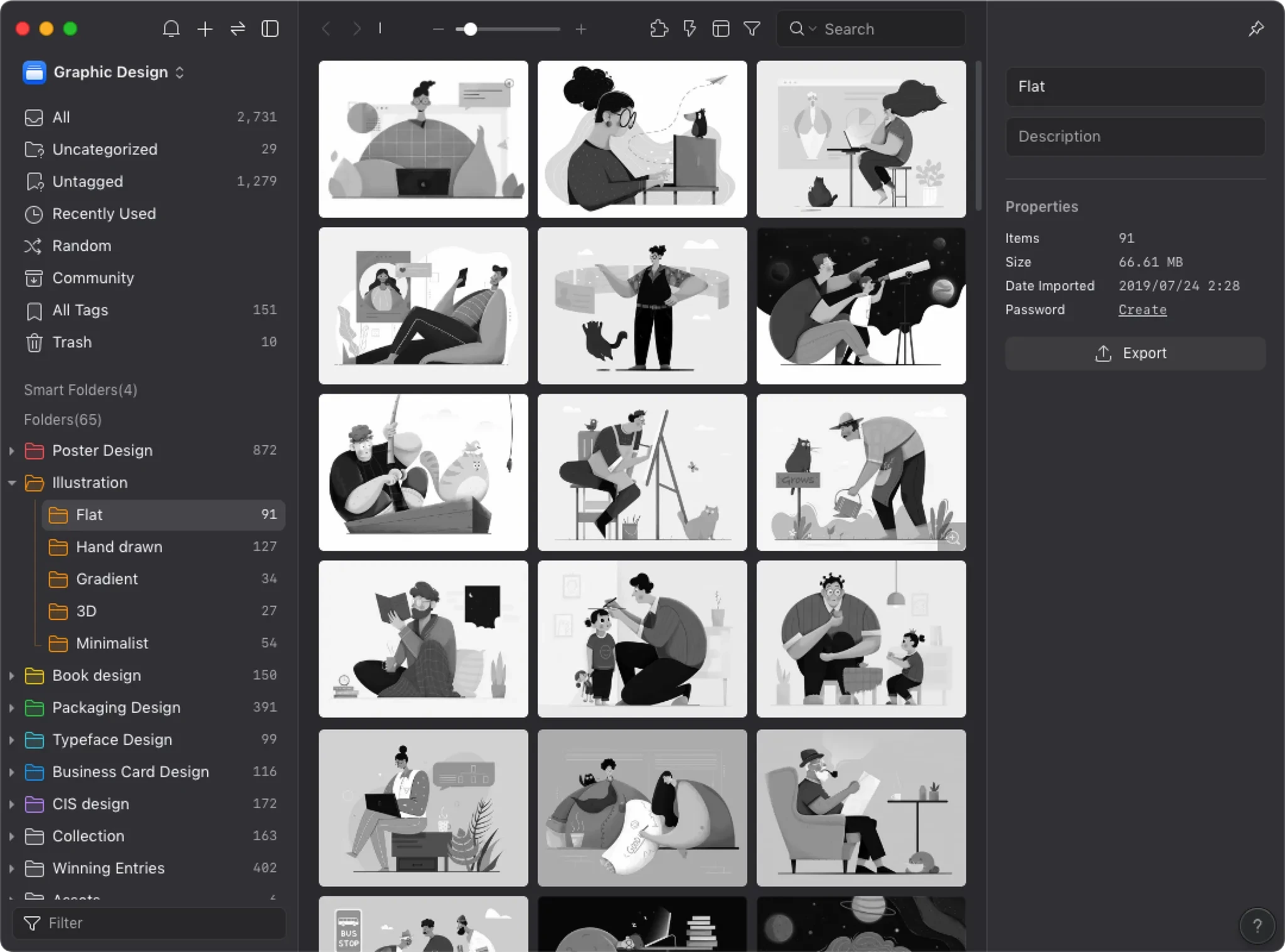This screenshot has height=952, width=1285.
Task: Open thumbnail of stargazing with telescope
Action: (861, 306)
